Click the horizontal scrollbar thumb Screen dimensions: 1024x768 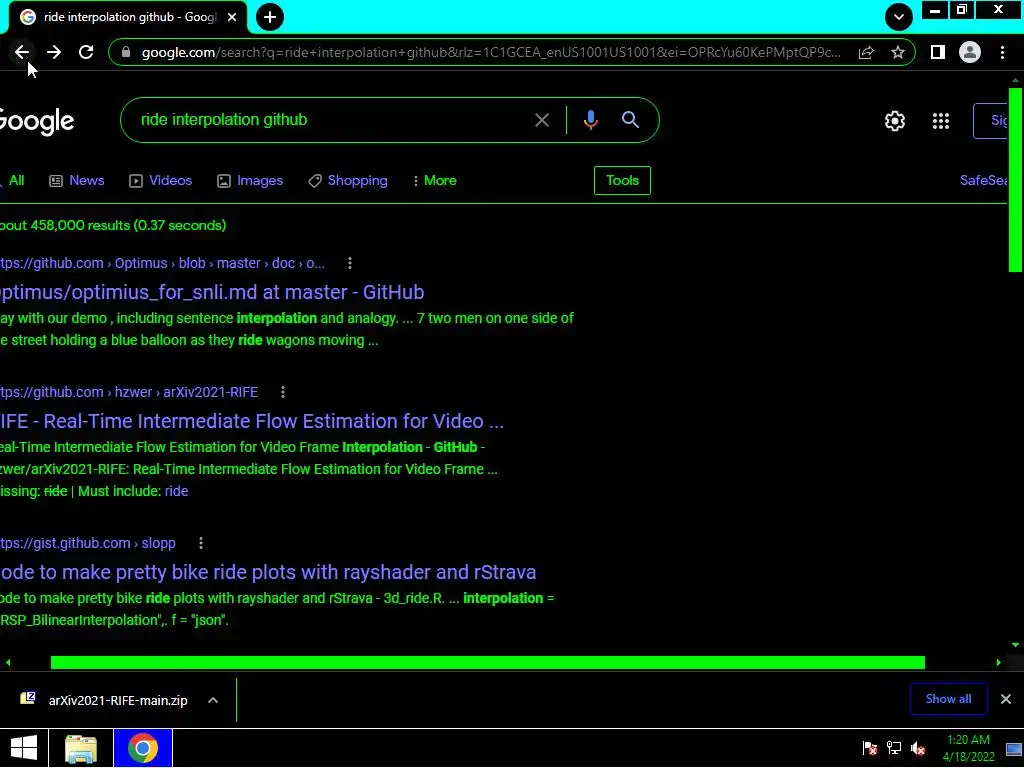click(487, 663)
